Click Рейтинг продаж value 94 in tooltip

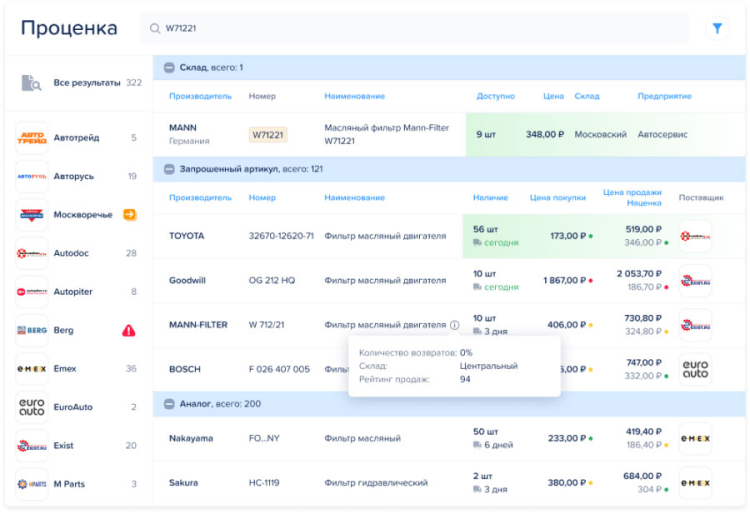click(465, 379)
